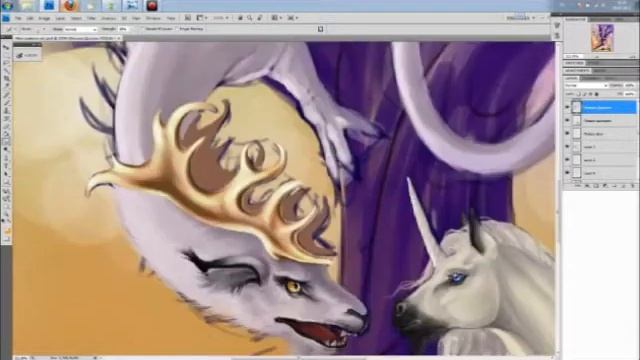Viewport: 640px width, 360px height.
Task: Expand the collapsed Adjustments panel
Action: coord(578,71)
